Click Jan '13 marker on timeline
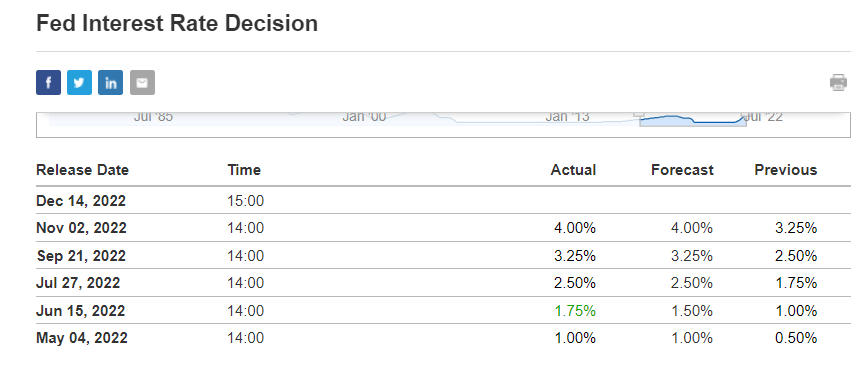Screen dimensions: 867x375 (x=567, y=117)
